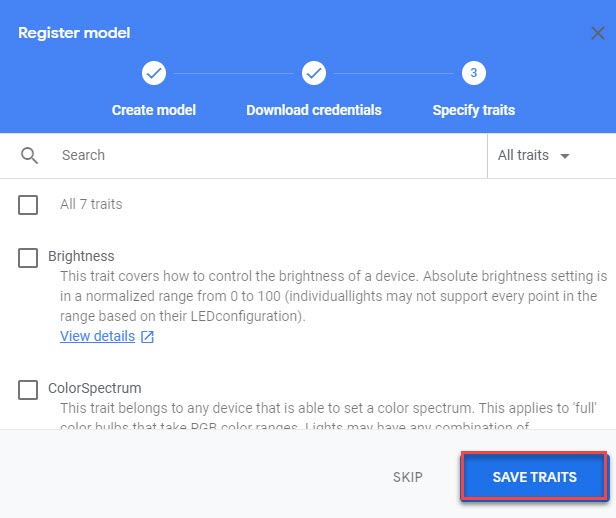Click the Create model step checkmark

[154, 73]
